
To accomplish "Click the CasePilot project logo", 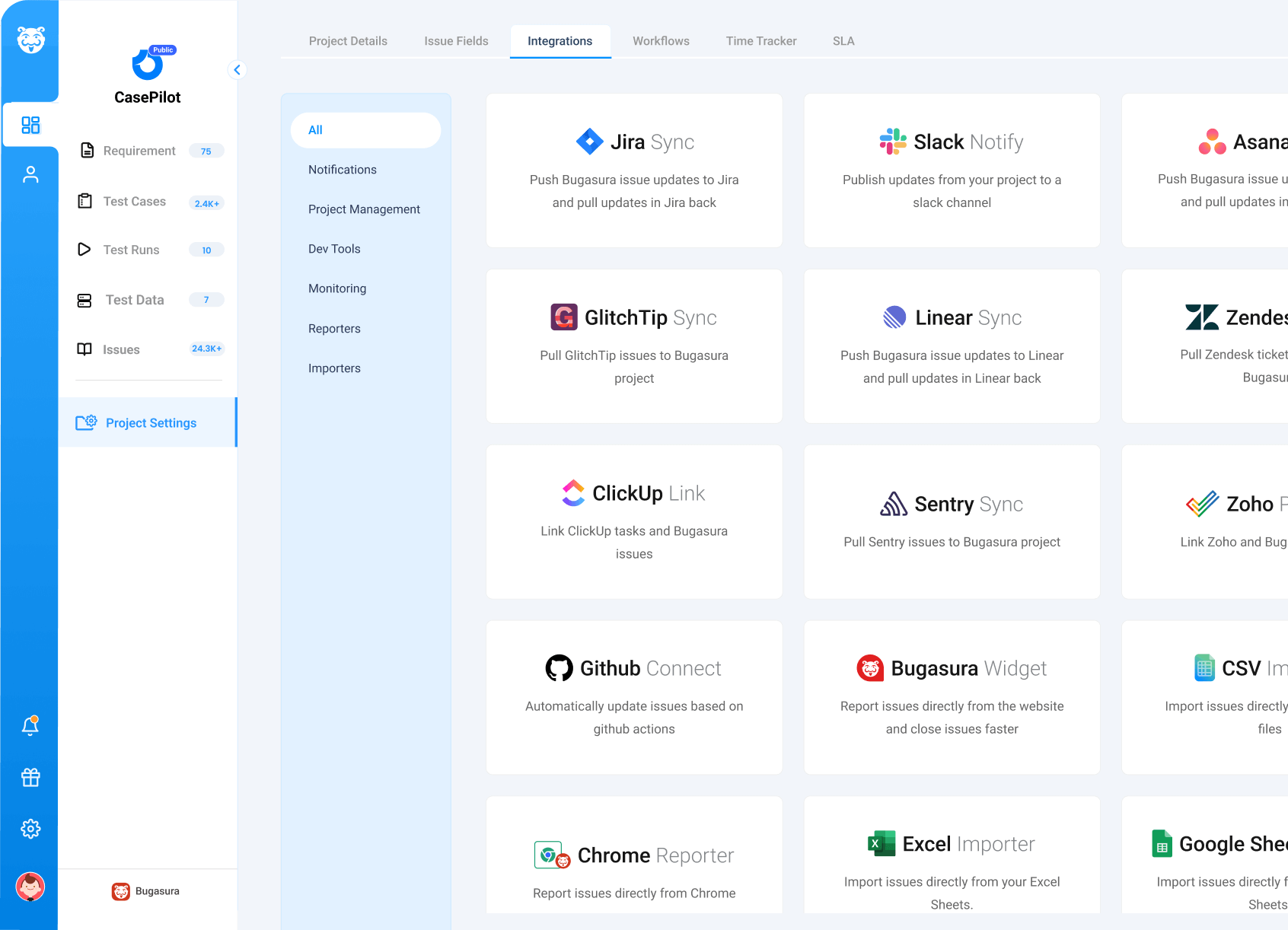I will pos(147,65).
